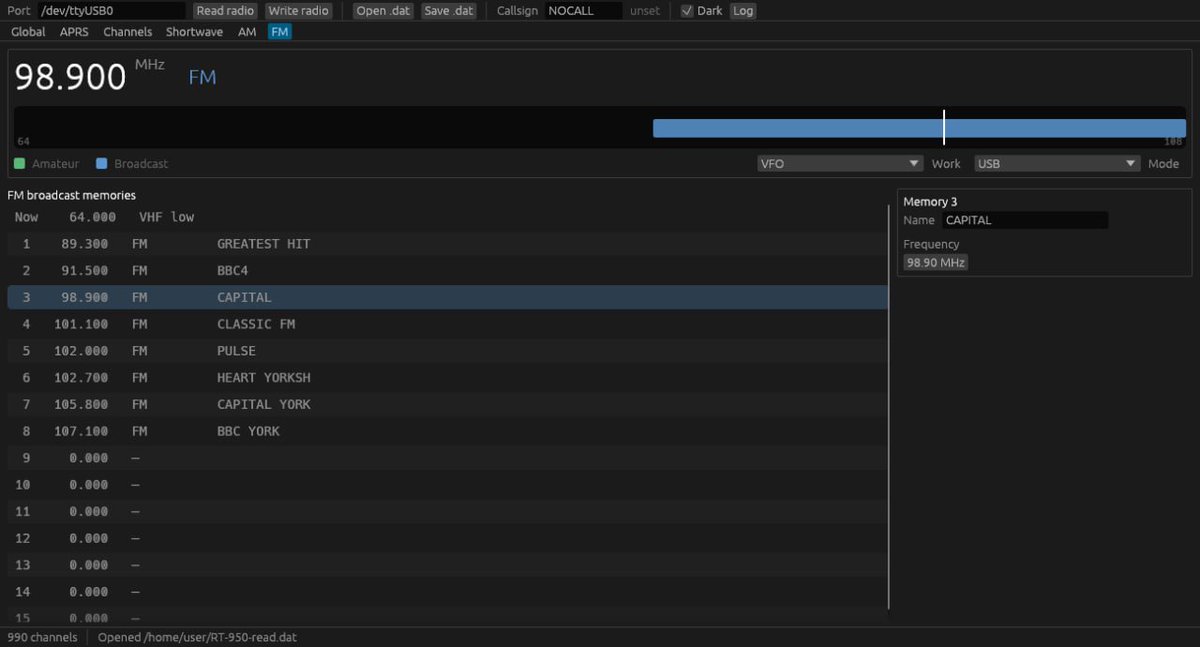This screenshot has width=1200, height=647.
Task: Click the Memory 3 Name field
Action: 1025,220
